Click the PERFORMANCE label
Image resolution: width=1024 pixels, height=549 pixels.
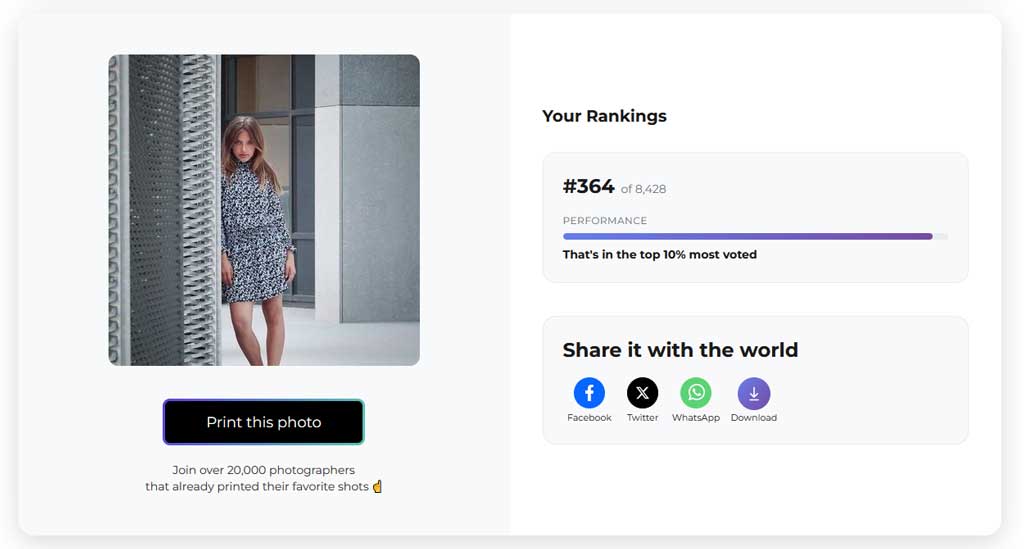pyautogui.click(x=605, y=221)
